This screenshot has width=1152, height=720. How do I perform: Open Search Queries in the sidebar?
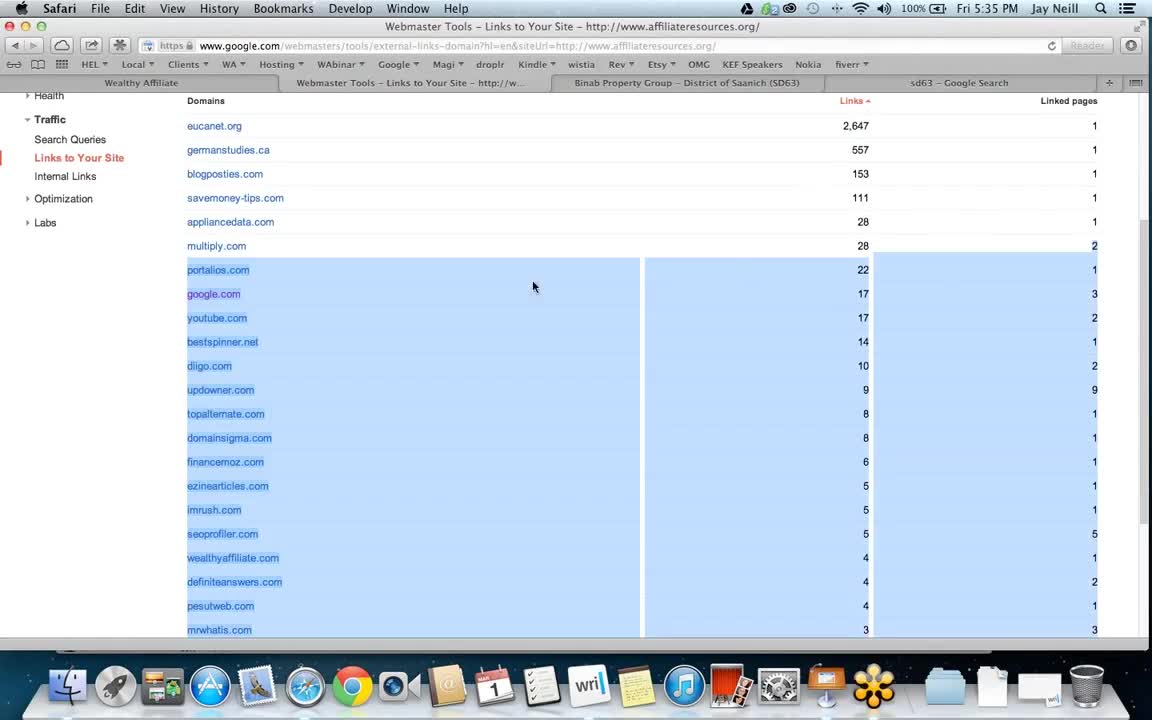coord(70,140)
